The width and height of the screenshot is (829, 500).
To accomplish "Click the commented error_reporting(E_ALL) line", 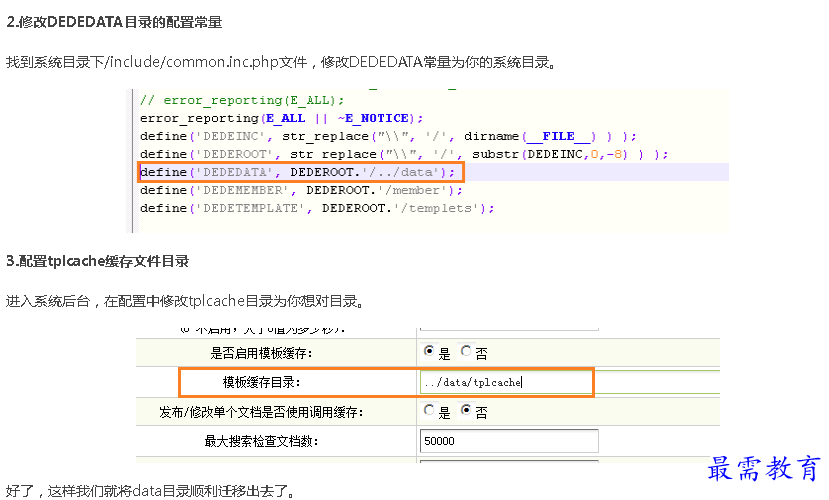I will 242,100.
